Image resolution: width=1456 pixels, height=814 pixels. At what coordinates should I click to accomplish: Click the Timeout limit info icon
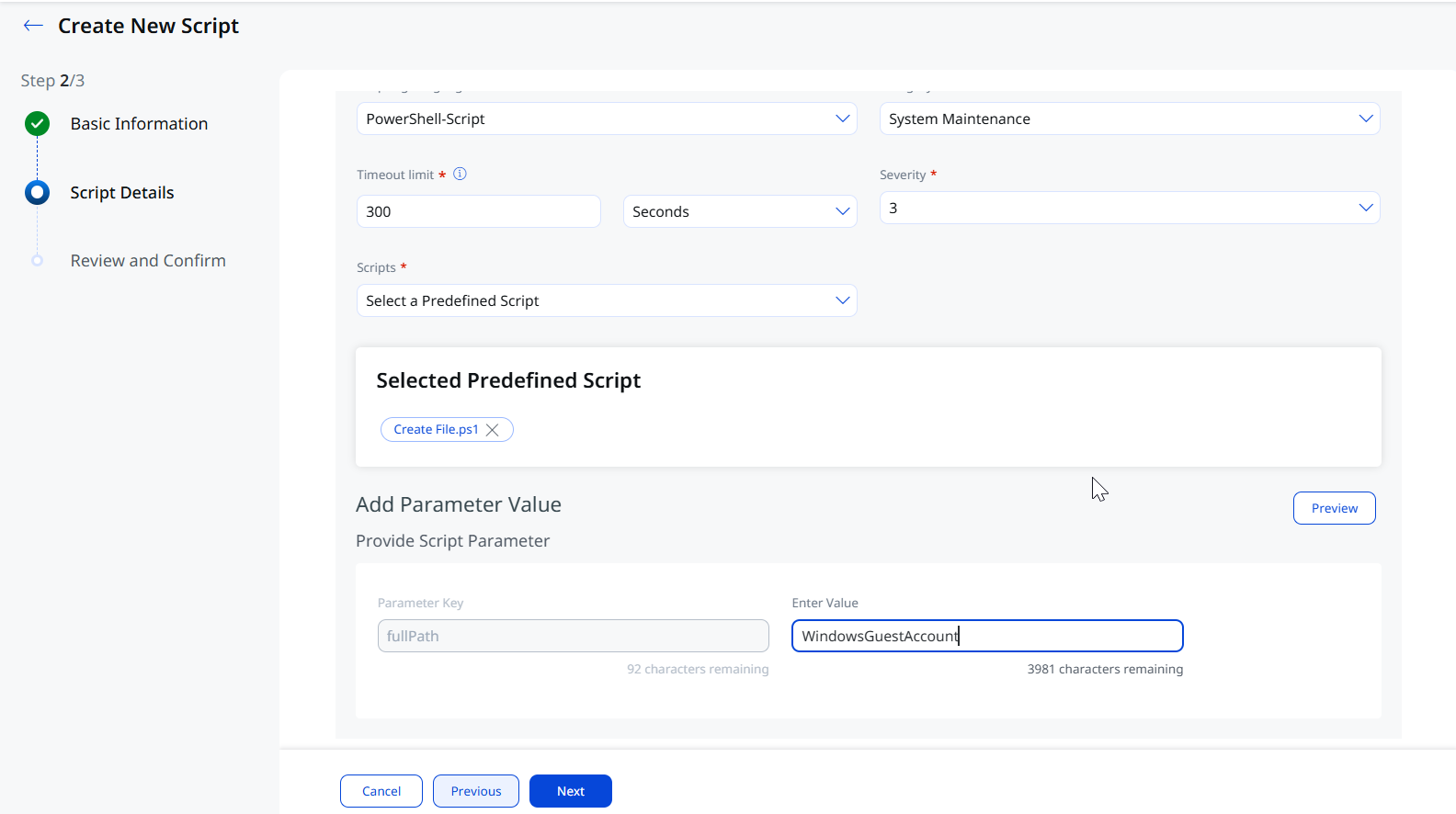click(x=461, y=174)
